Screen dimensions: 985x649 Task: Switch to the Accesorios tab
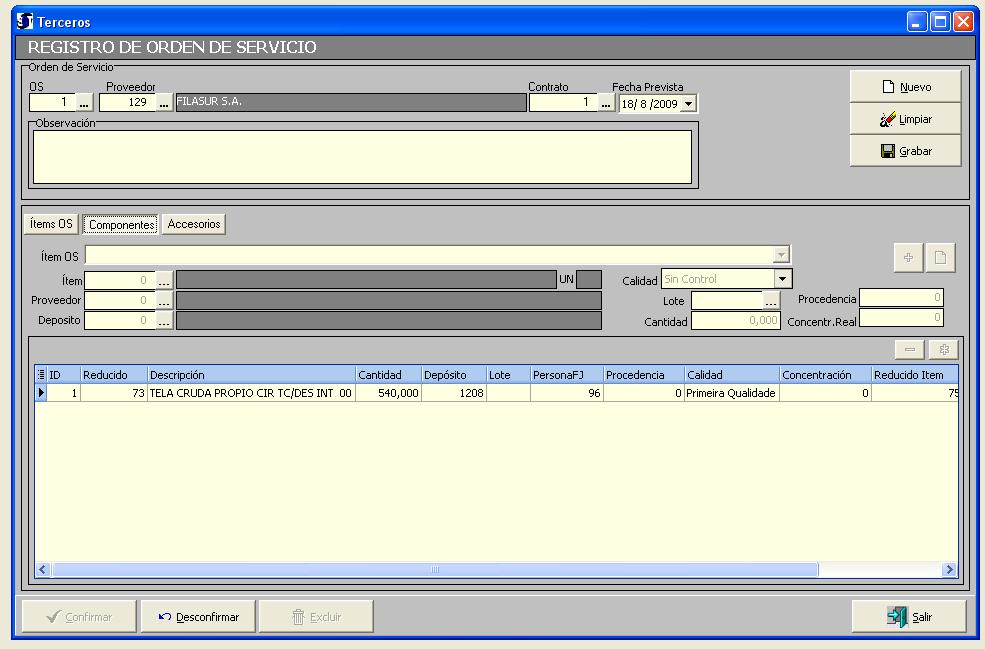click(193, 225)
